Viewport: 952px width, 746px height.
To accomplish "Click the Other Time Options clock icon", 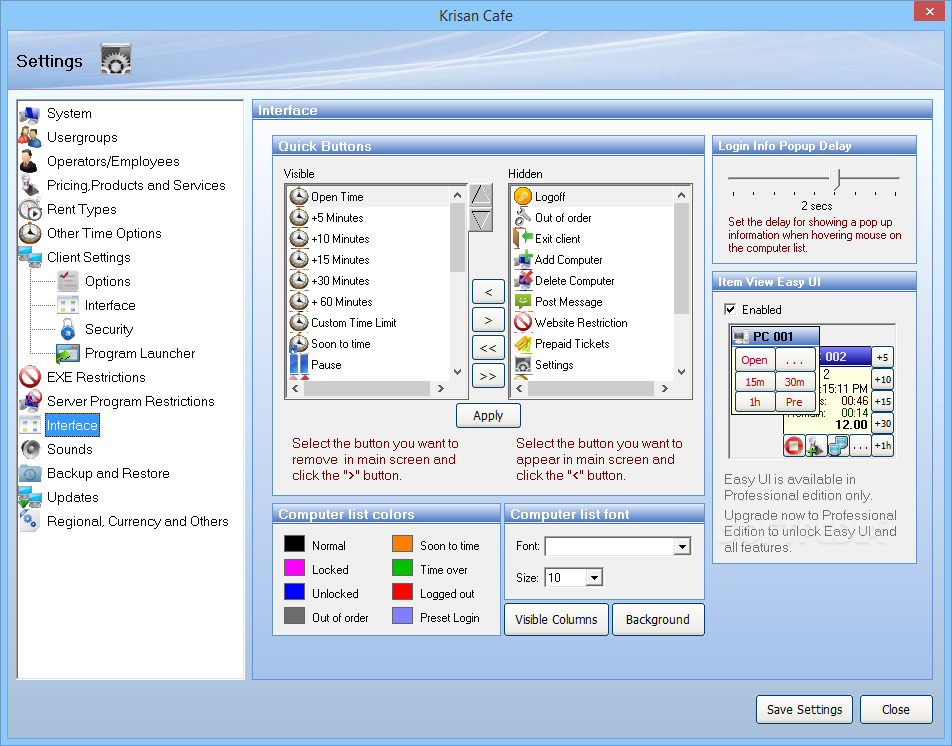I will point(30,233).
